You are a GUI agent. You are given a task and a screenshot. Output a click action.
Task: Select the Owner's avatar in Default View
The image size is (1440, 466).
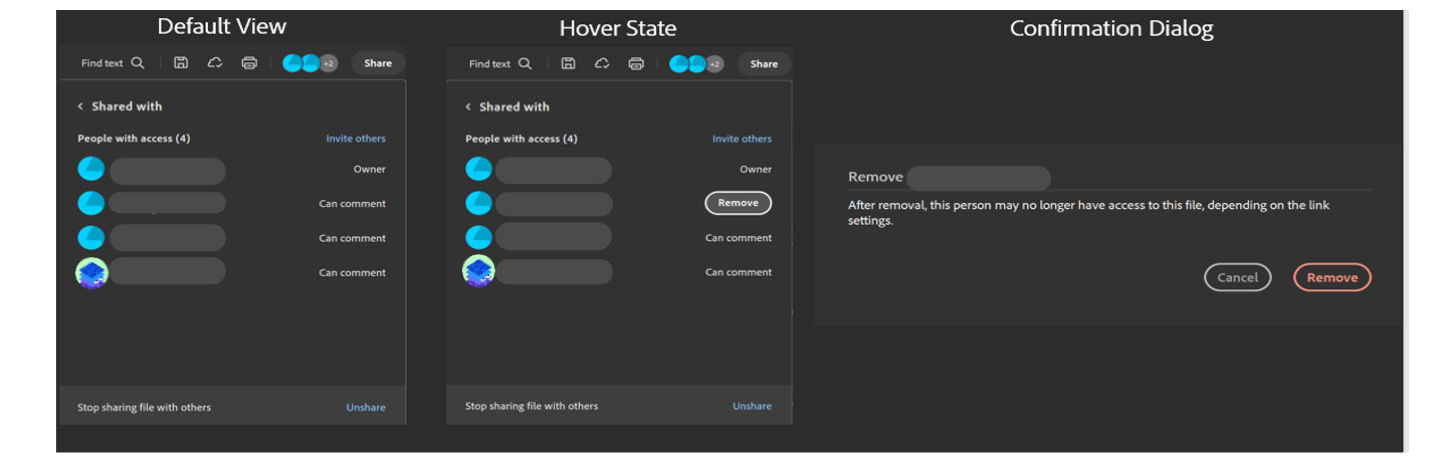tap(91, 169)
